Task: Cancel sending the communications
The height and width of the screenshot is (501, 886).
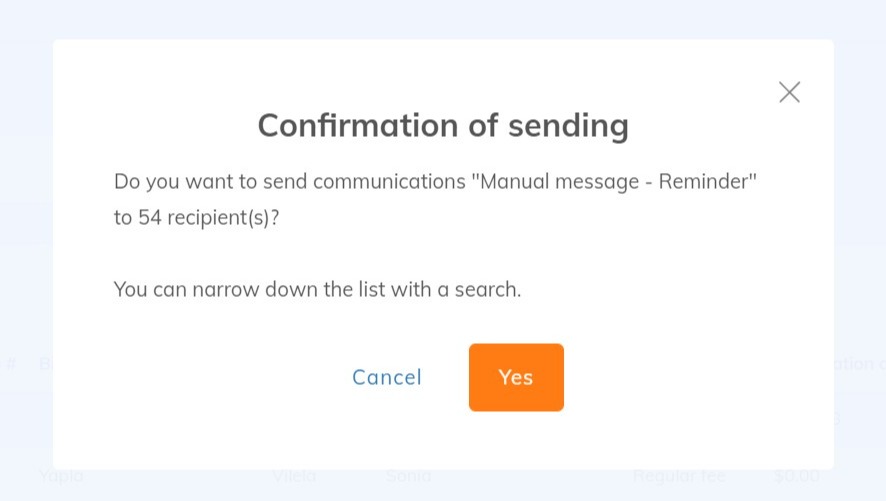Action: pos(387,377)
